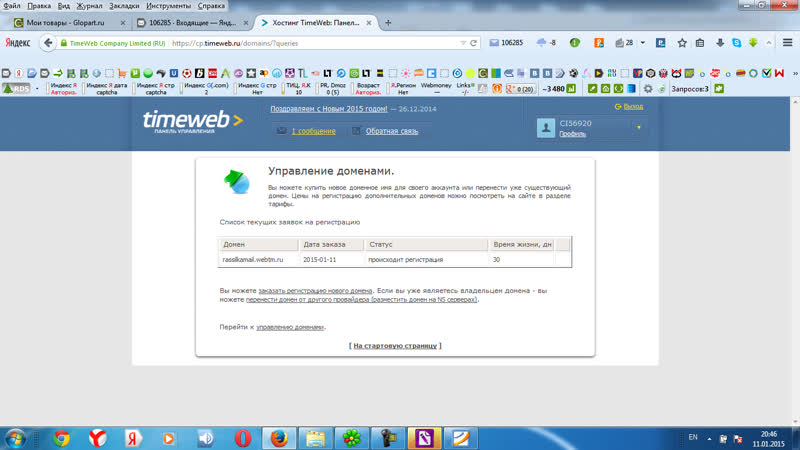Viewport: 800px width, 450px height.
Task: Click the soccer ball bookmark icon
Action: click(x=187, y=73)
